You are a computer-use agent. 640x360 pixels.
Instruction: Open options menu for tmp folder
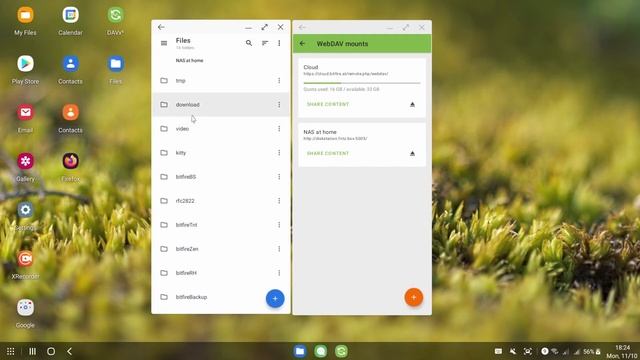coord(279,80)
